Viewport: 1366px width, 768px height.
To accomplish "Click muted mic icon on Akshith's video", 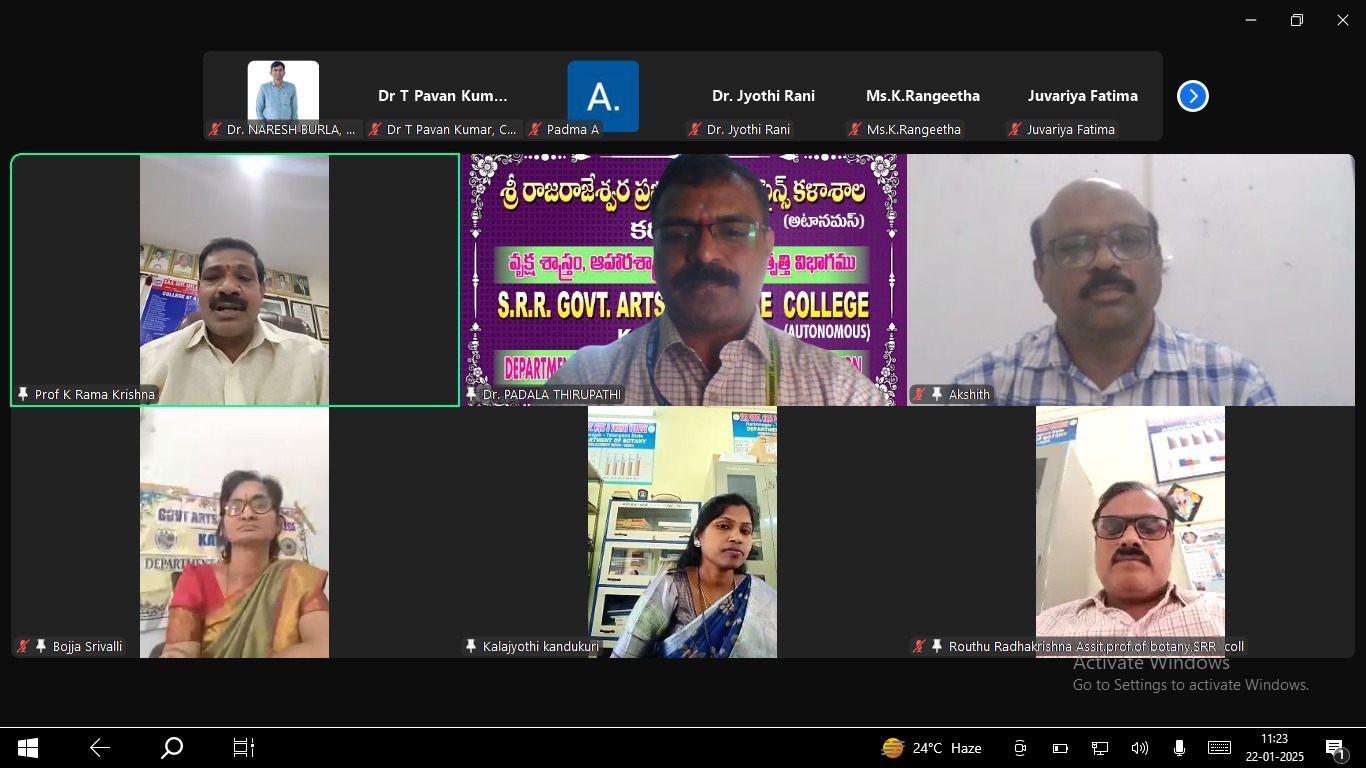I will [919, 395].
